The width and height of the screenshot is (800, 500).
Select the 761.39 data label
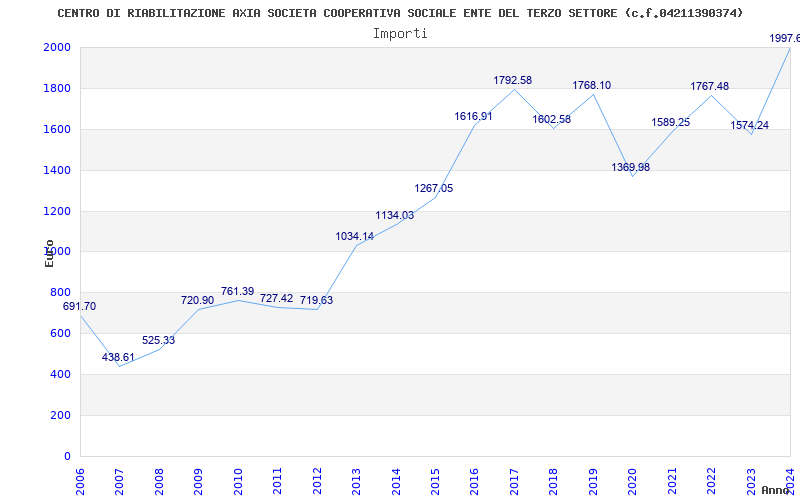(237, 291)
